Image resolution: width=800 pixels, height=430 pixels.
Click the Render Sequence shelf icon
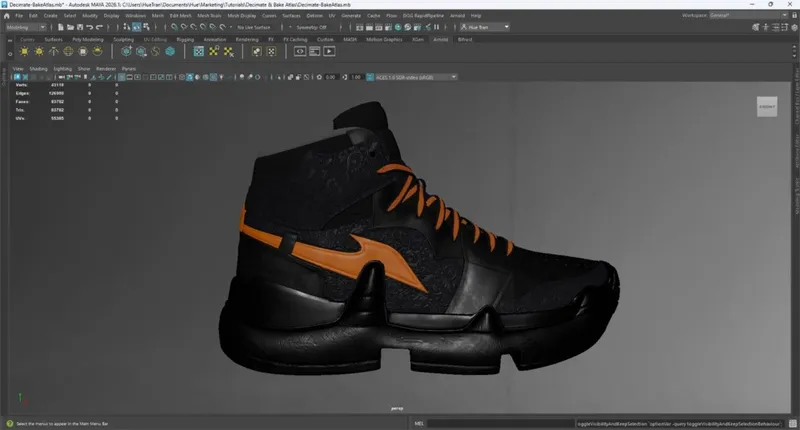(x=329, y=51)
